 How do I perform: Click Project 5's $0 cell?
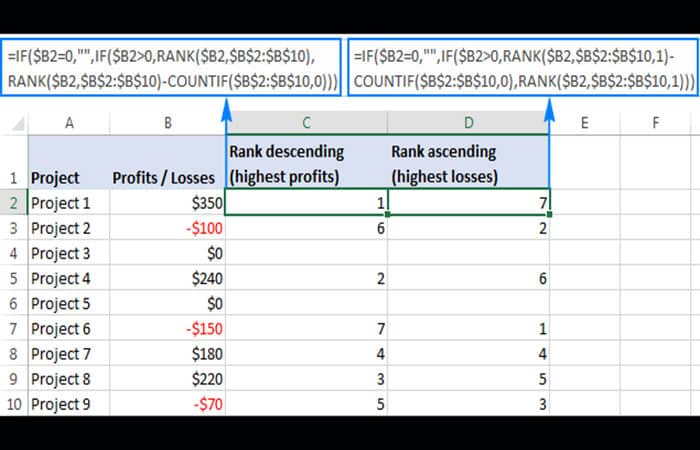tap(167, 303)
